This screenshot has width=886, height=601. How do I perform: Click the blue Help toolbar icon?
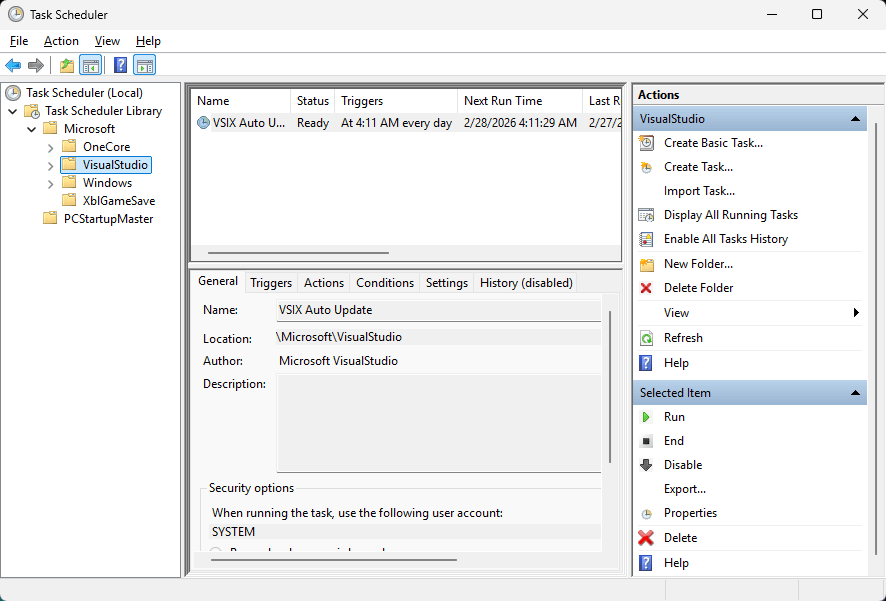[x=120, y=66]
